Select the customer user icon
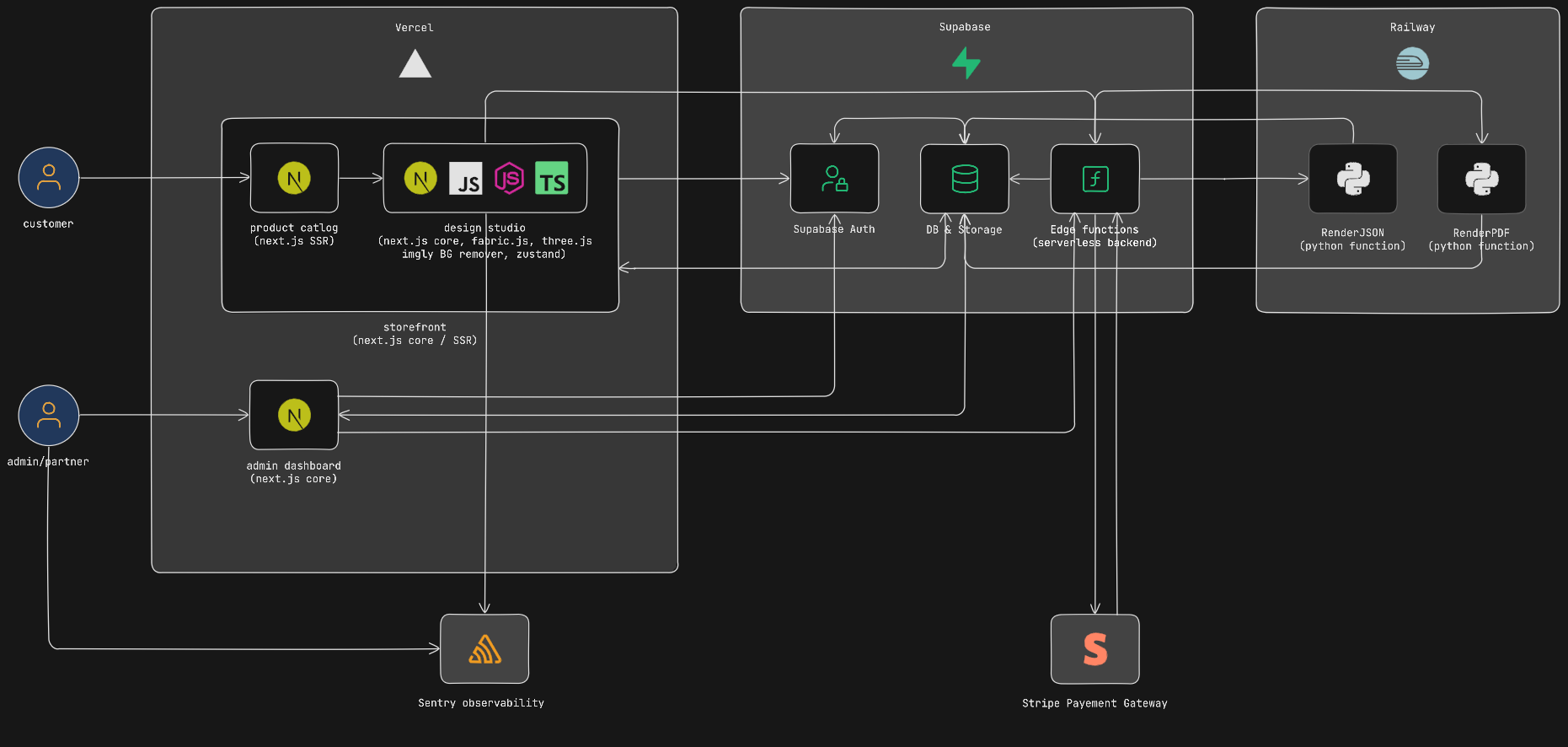 coord(49,178)
